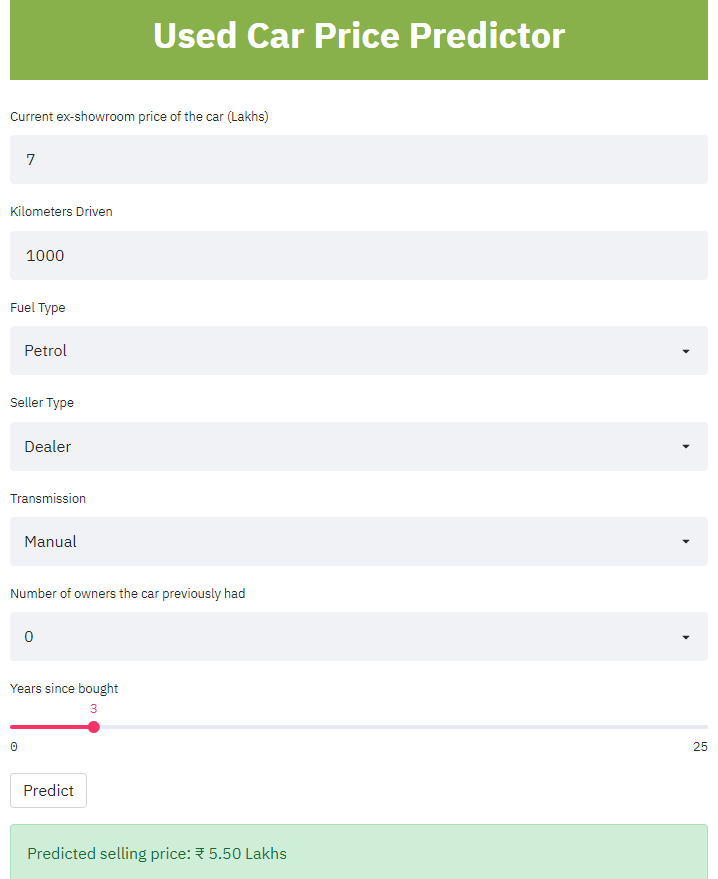This screenshot has width=718, height=879.
Task: Open the Fuel Type dropdown arrow
Action: 686,351
